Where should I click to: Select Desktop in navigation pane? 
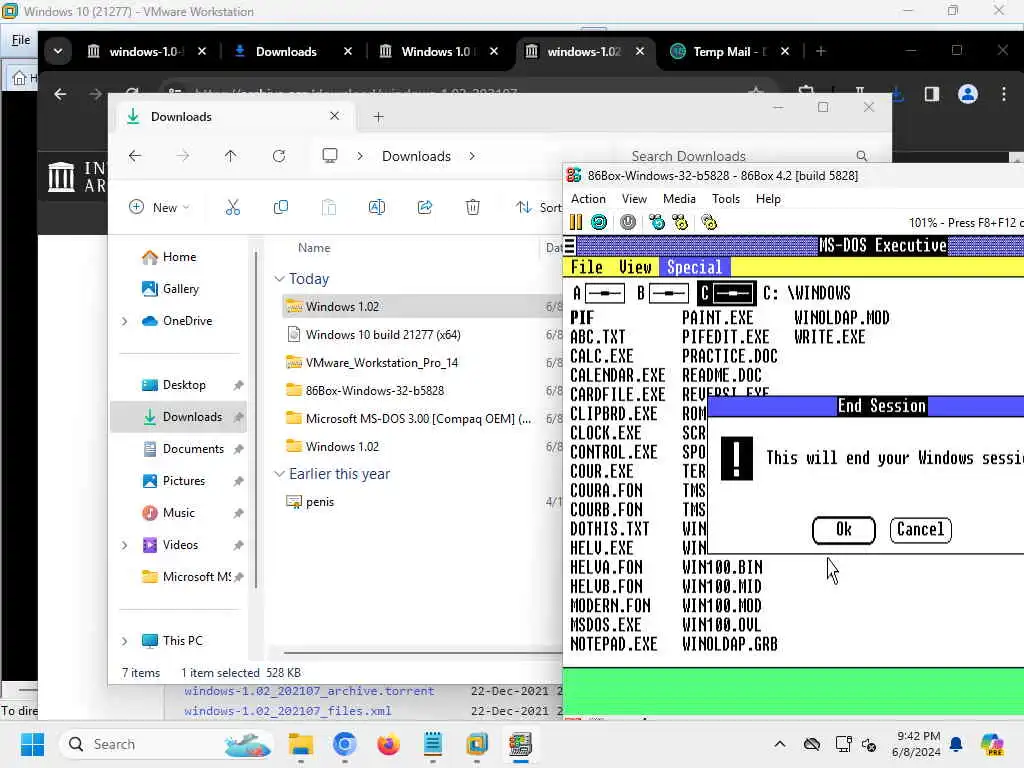tap(184, 385)
